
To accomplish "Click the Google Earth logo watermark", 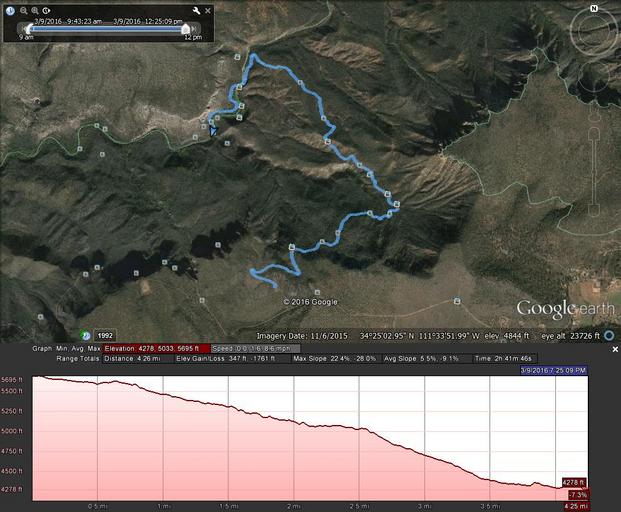I will [558, 309].
